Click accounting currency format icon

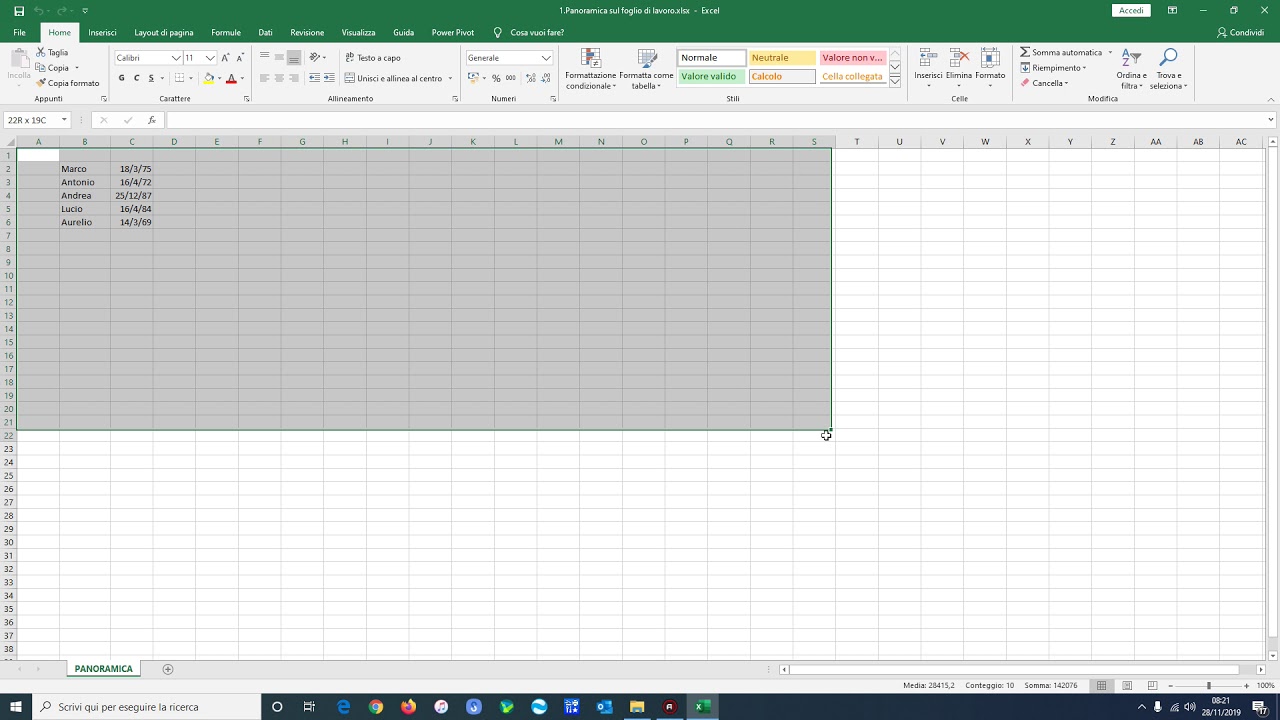[x=473, y=78]
